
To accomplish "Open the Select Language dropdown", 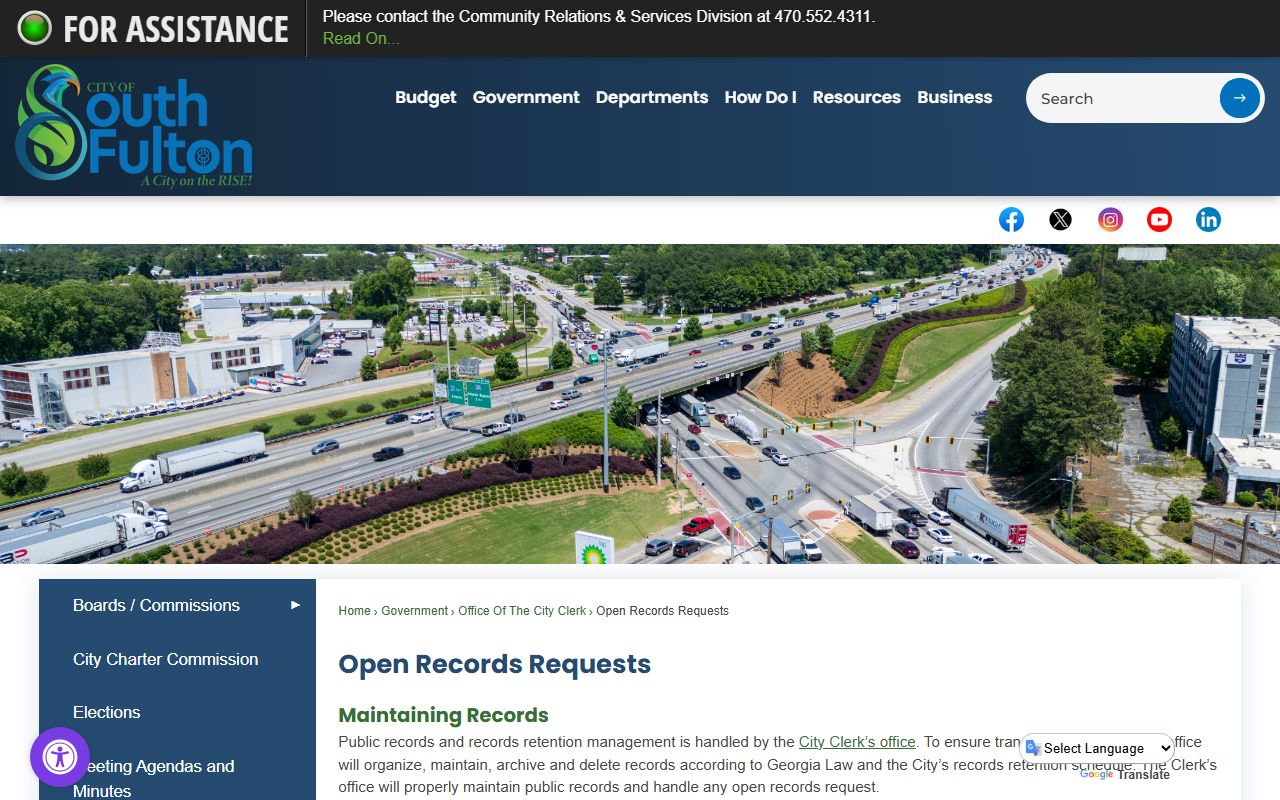I will (x=1097, y=748).
